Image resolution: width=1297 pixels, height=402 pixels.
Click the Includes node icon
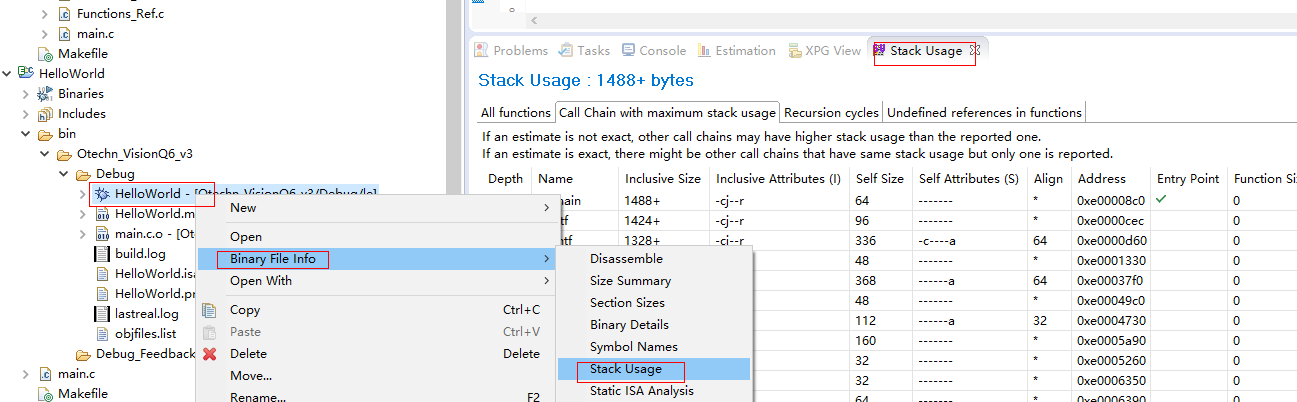tap(44, 113)
